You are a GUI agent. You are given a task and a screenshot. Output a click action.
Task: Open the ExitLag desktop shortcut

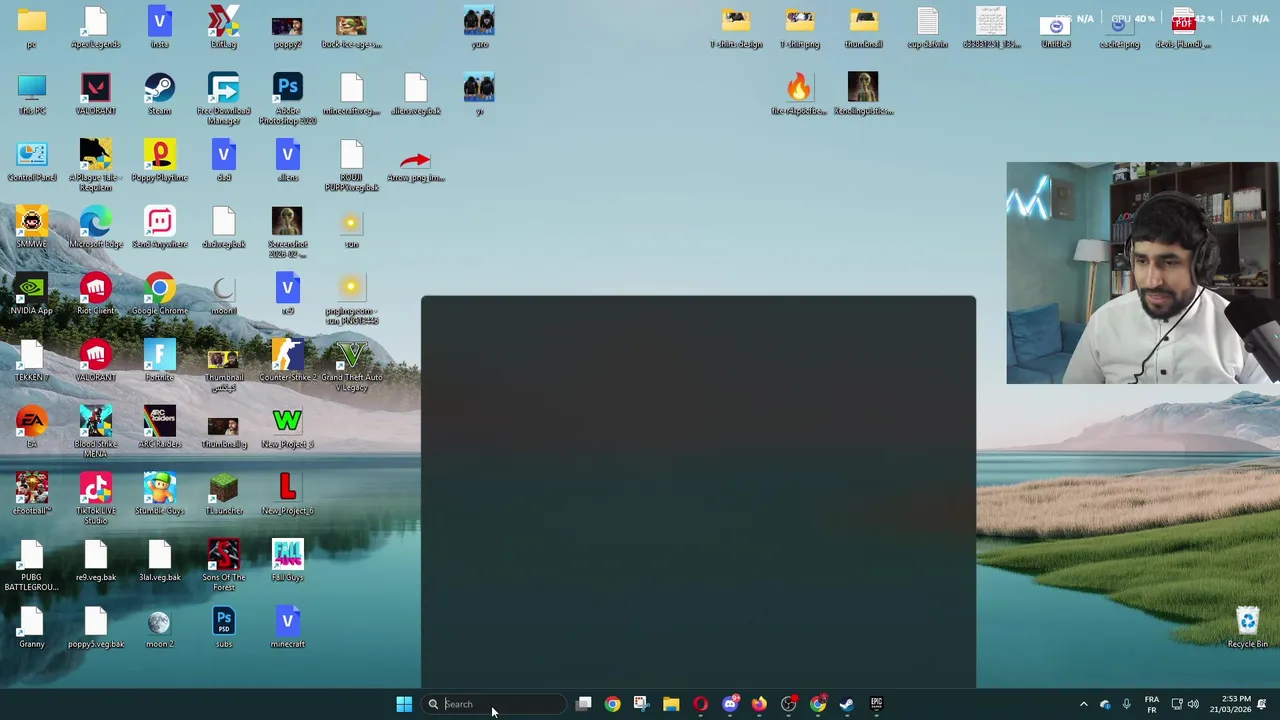[223, 27]
